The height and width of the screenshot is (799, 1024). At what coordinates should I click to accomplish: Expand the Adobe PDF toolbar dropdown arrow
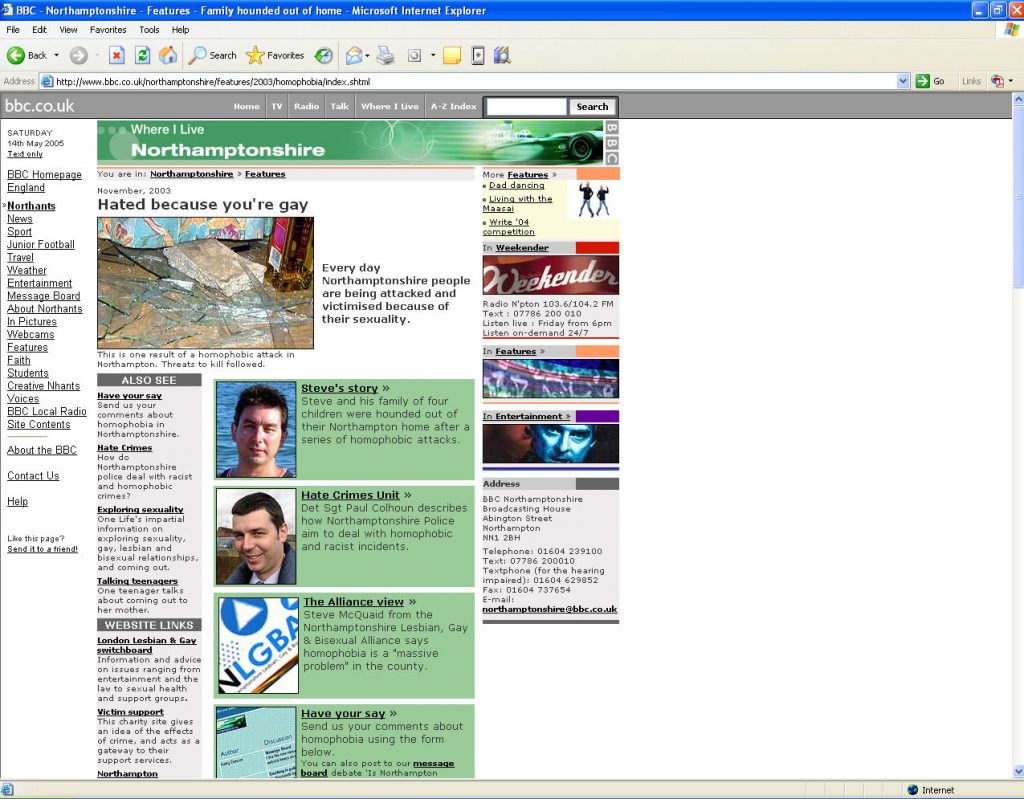pos(1011,81)
